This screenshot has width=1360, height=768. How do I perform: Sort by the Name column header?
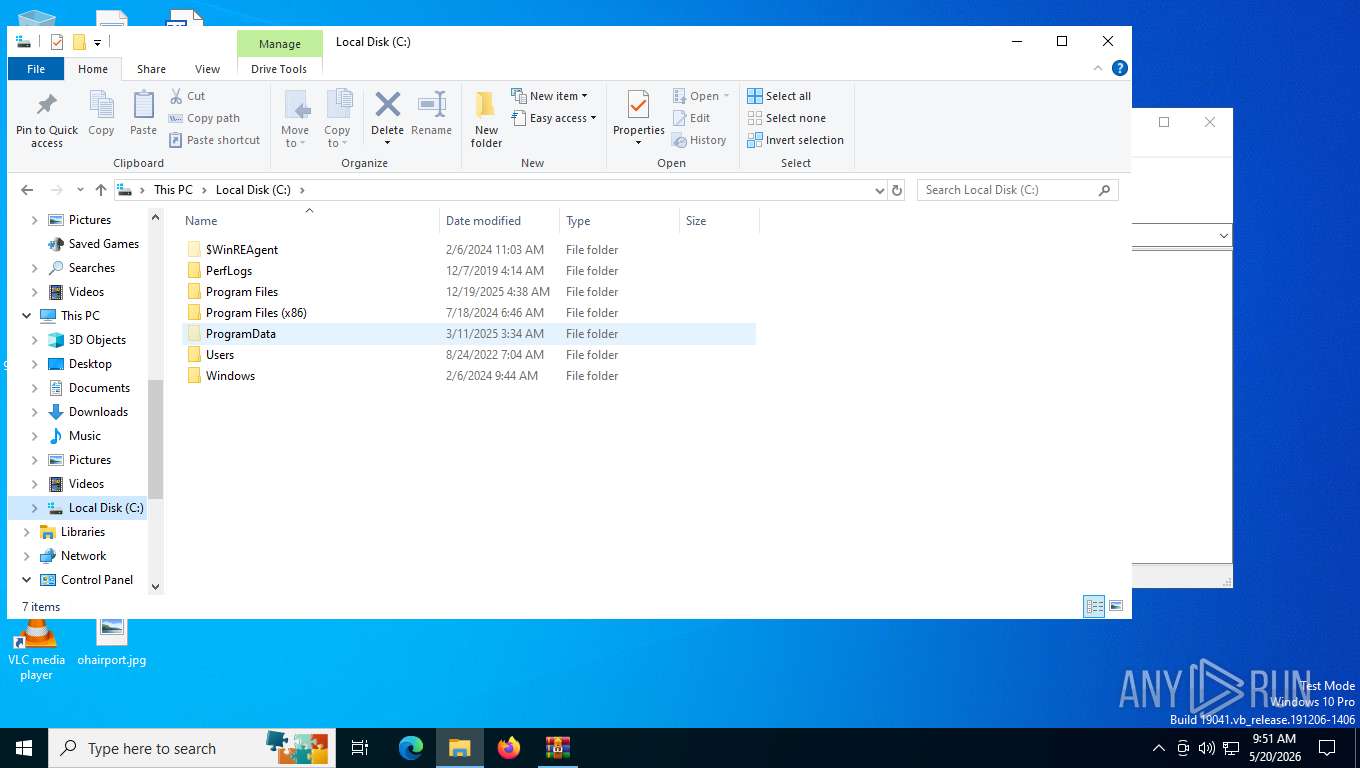(309, 221)
